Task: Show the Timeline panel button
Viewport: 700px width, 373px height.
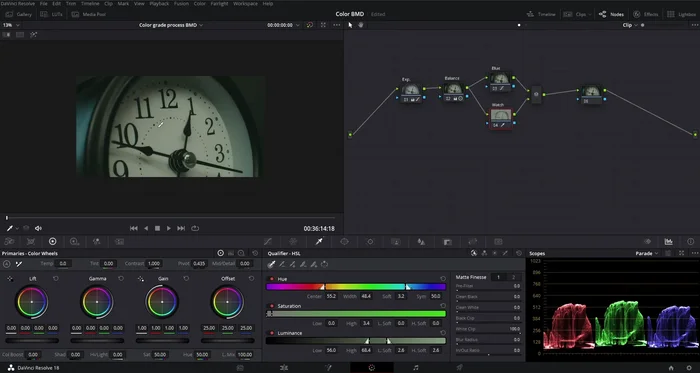Action: tap(541, 14)
